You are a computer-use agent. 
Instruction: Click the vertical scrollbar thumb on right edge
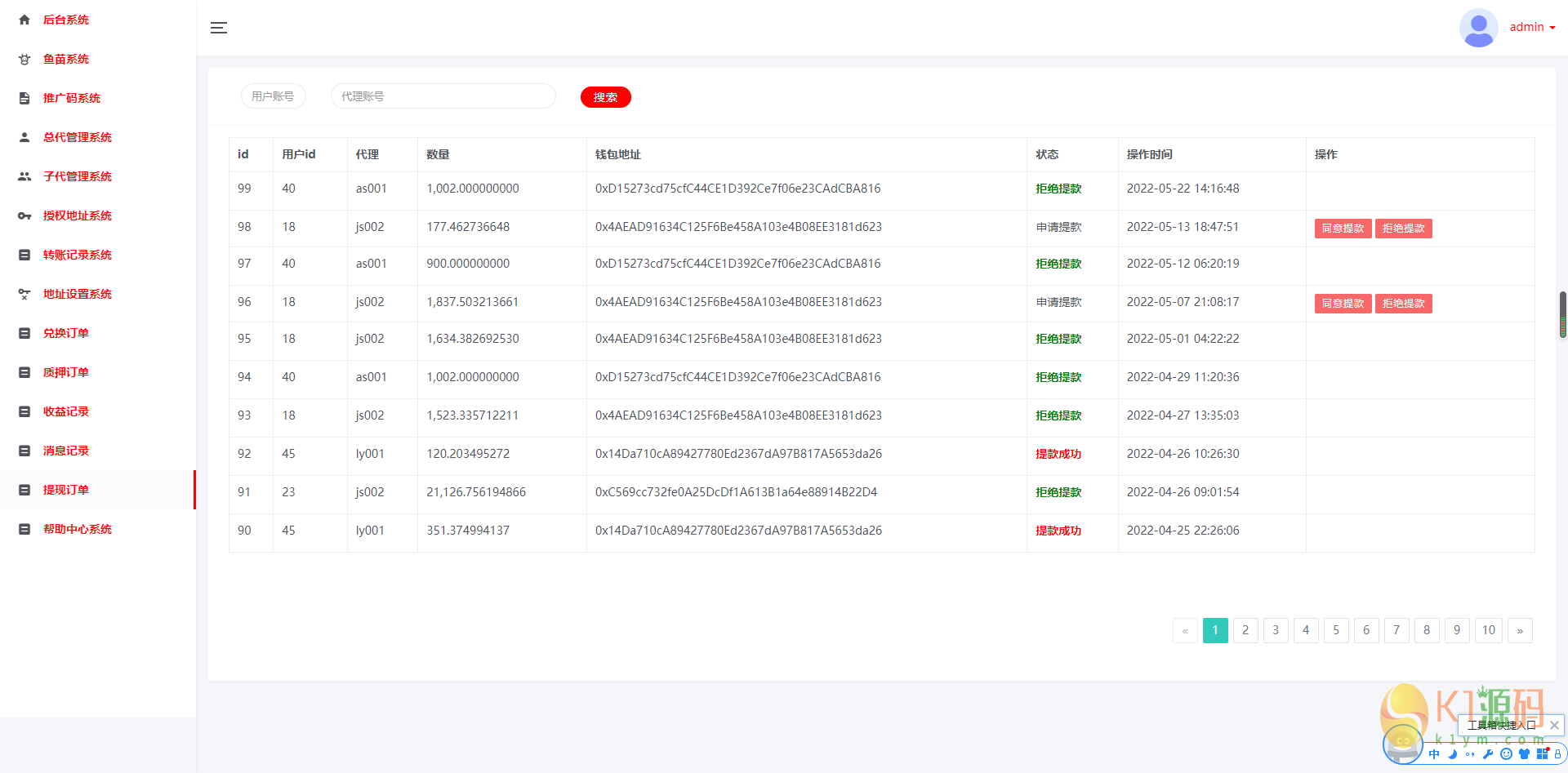1562,314
